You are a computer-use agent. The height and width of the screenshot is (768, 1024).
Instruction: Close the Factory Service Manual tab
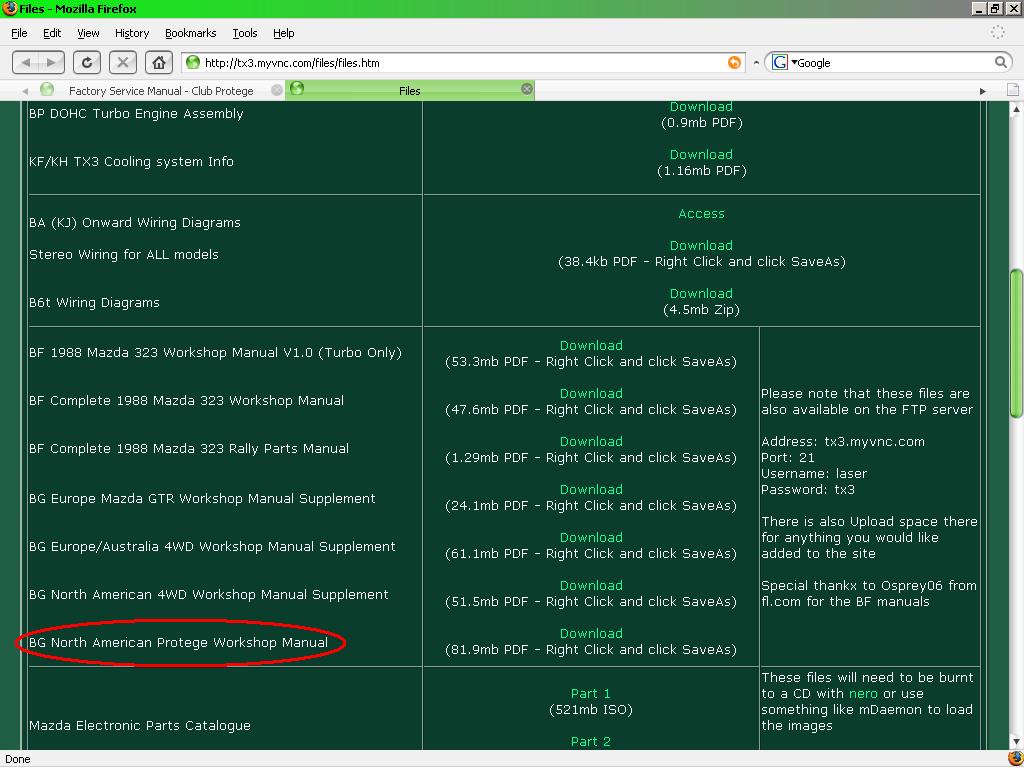[276, 90]
